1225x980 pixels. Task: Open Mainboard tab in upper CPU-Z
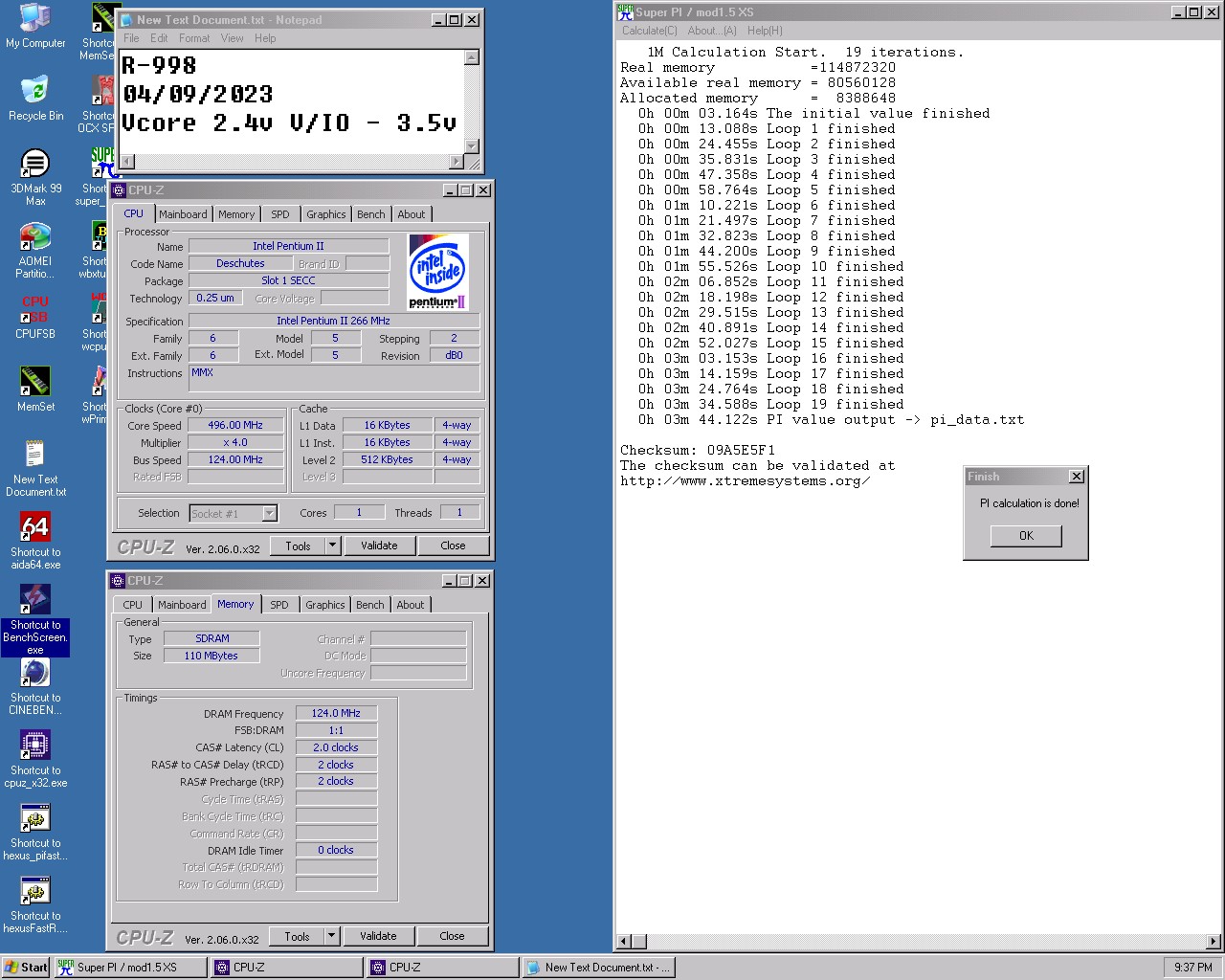tap(183, 214)
